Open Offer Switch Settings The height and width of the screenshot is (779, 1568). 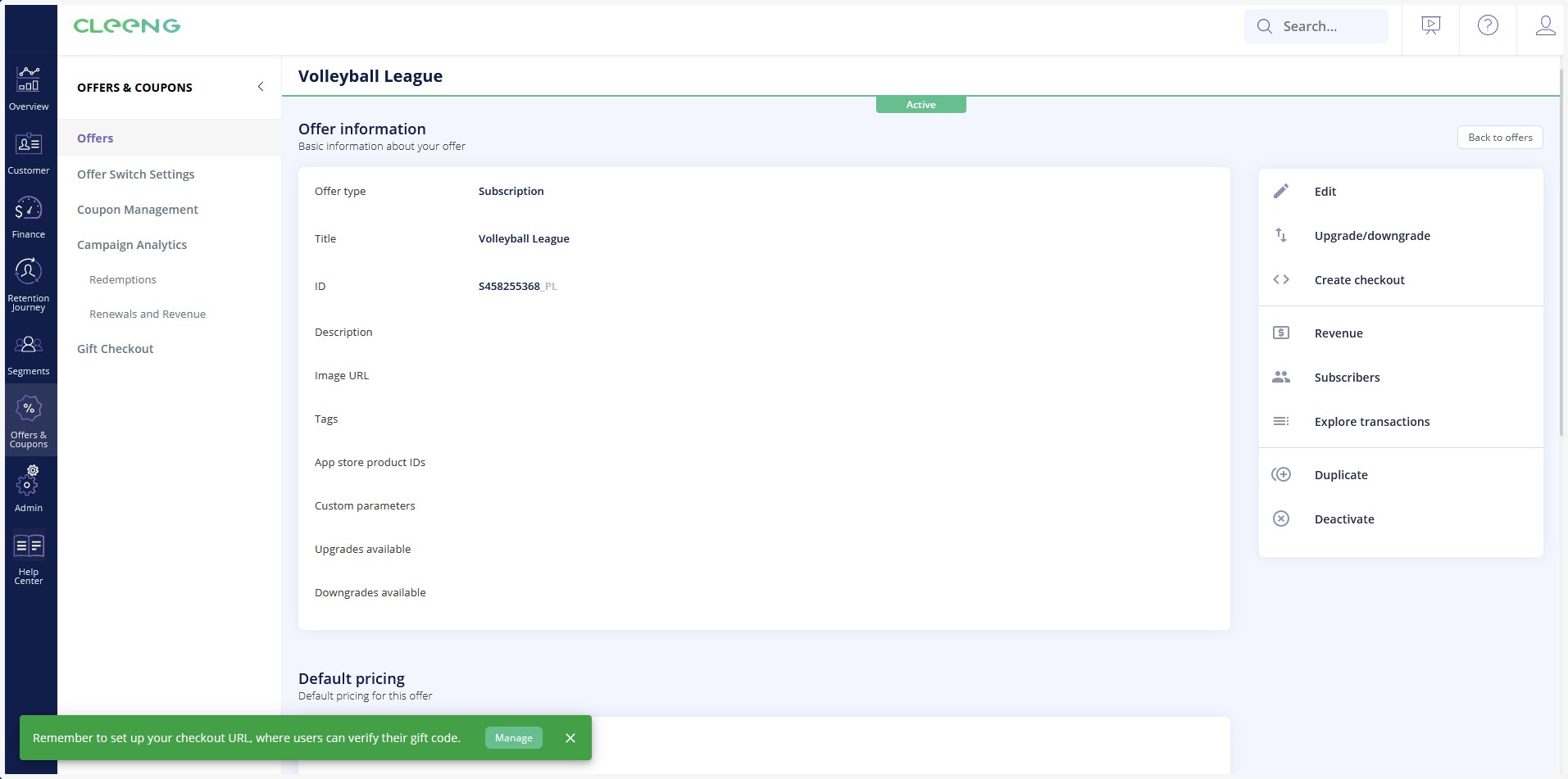click(x=136, y=174)
